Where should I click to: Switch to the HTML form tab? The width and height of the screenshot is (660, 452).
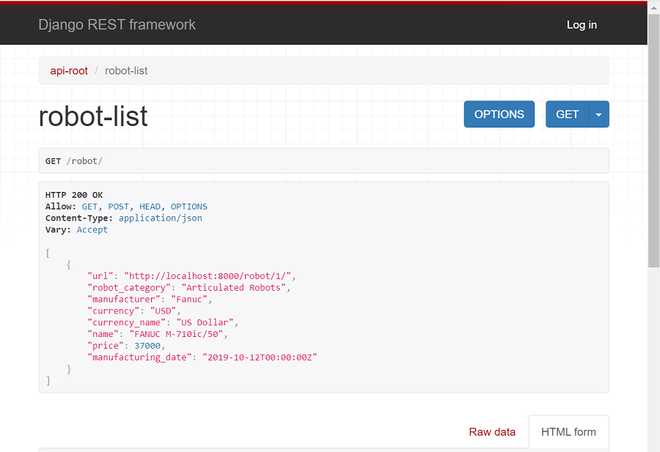click(568, 432)
